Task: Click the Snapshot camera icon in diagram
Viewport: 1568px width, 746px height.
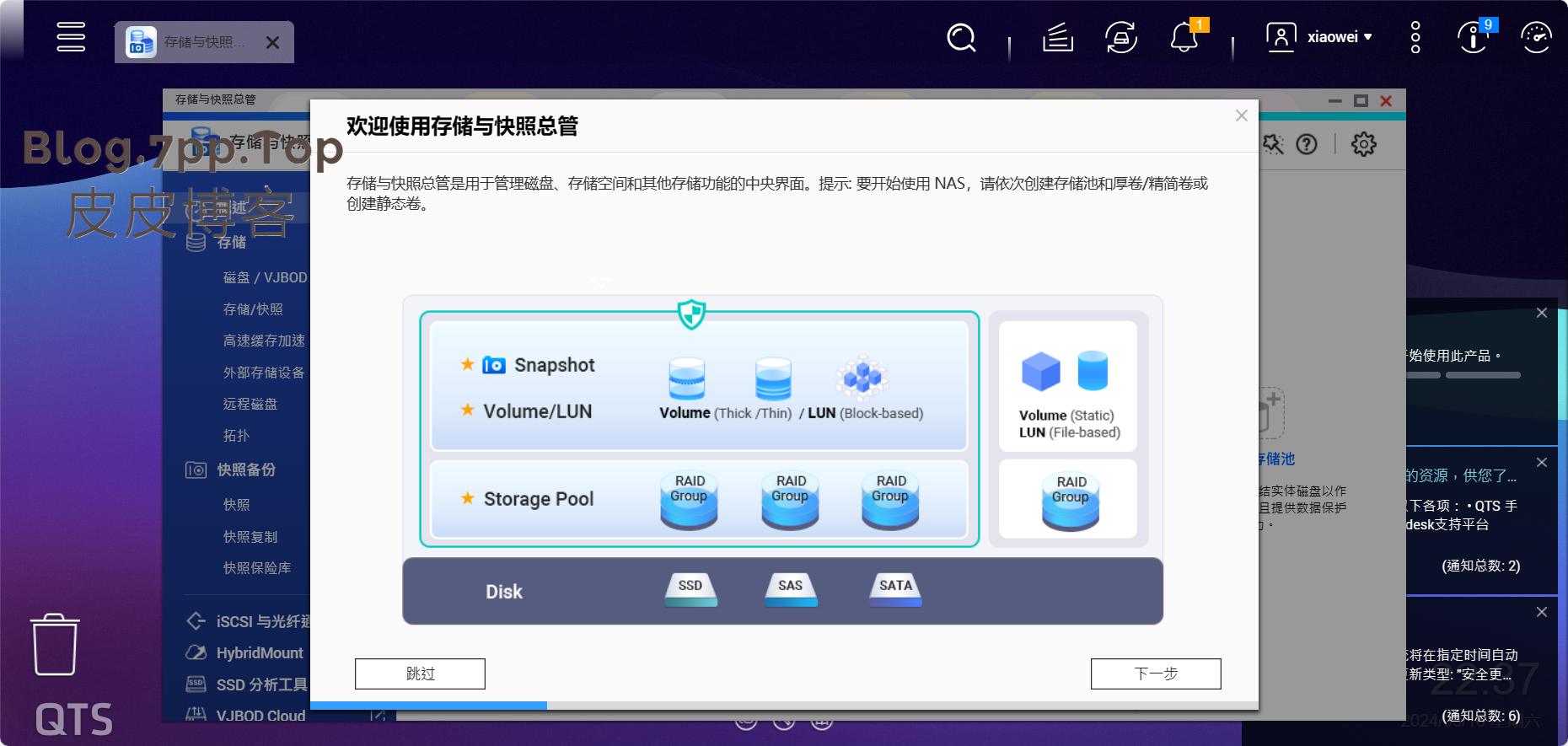Action: tap(494, 365)
